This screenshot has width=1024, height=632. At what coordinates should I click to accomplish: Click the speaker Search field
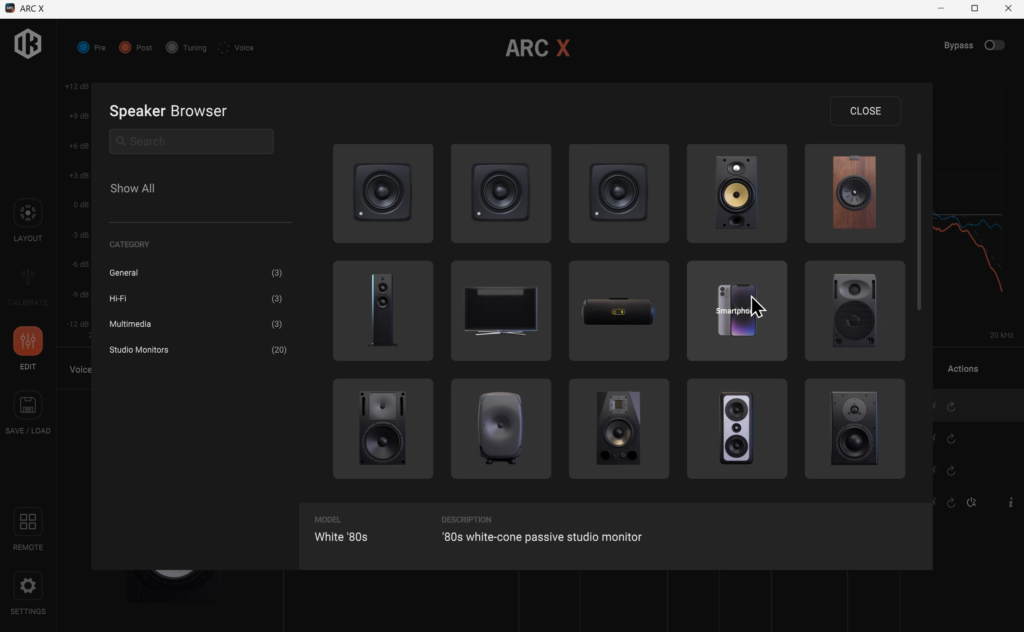[191, 141]
